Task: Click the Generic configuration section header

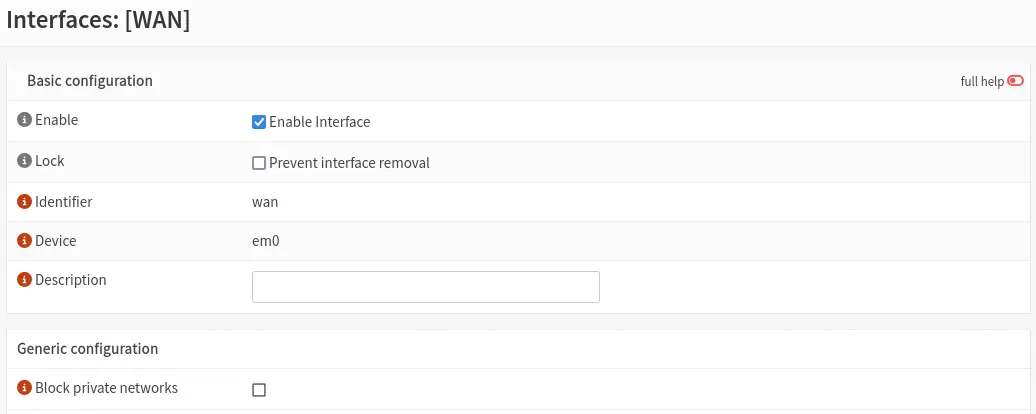Action: [x=87, y=349]
